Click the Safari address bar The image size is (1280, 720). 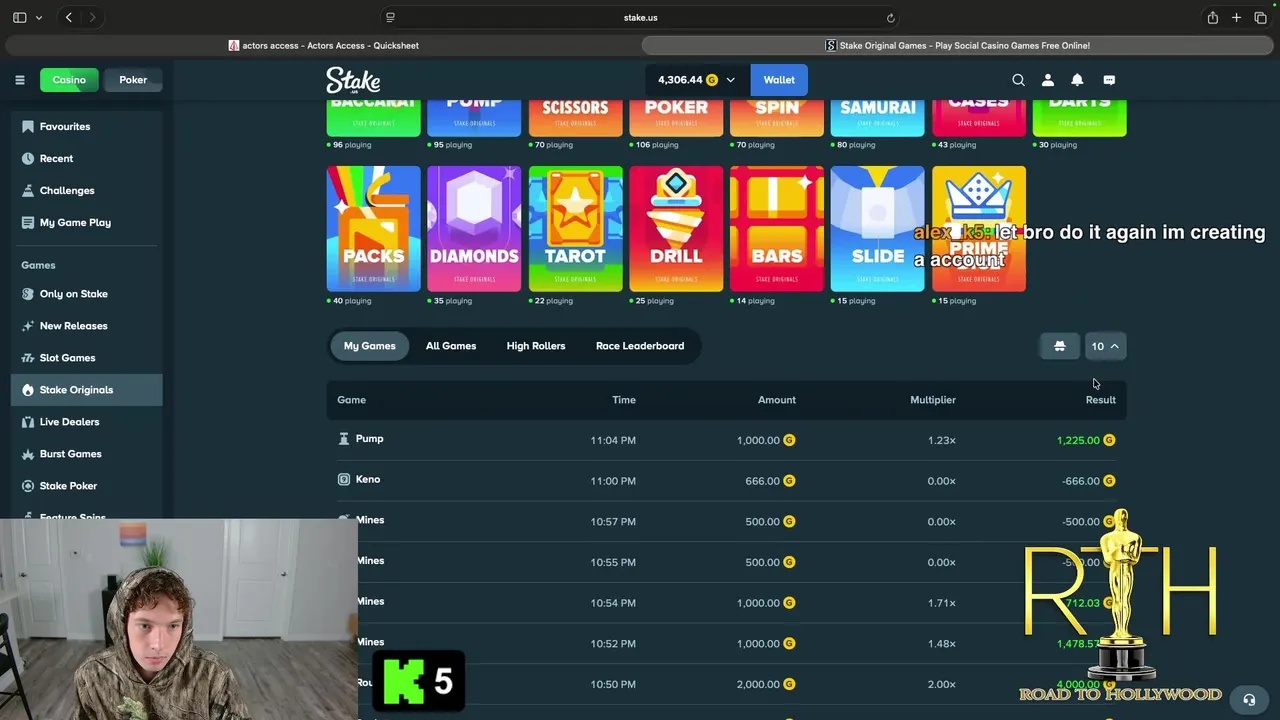(640, 18)
